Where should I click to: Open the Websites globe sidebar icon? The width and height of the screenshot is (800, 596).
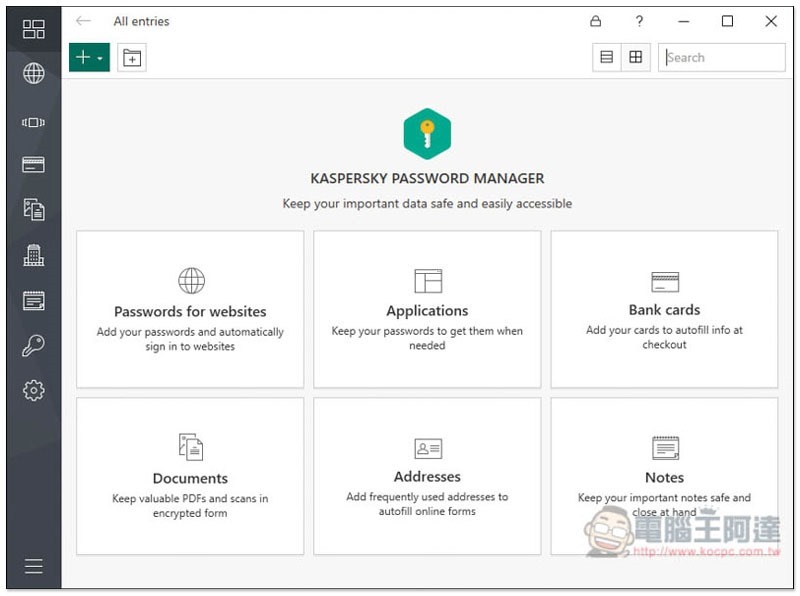pos(33,73)
